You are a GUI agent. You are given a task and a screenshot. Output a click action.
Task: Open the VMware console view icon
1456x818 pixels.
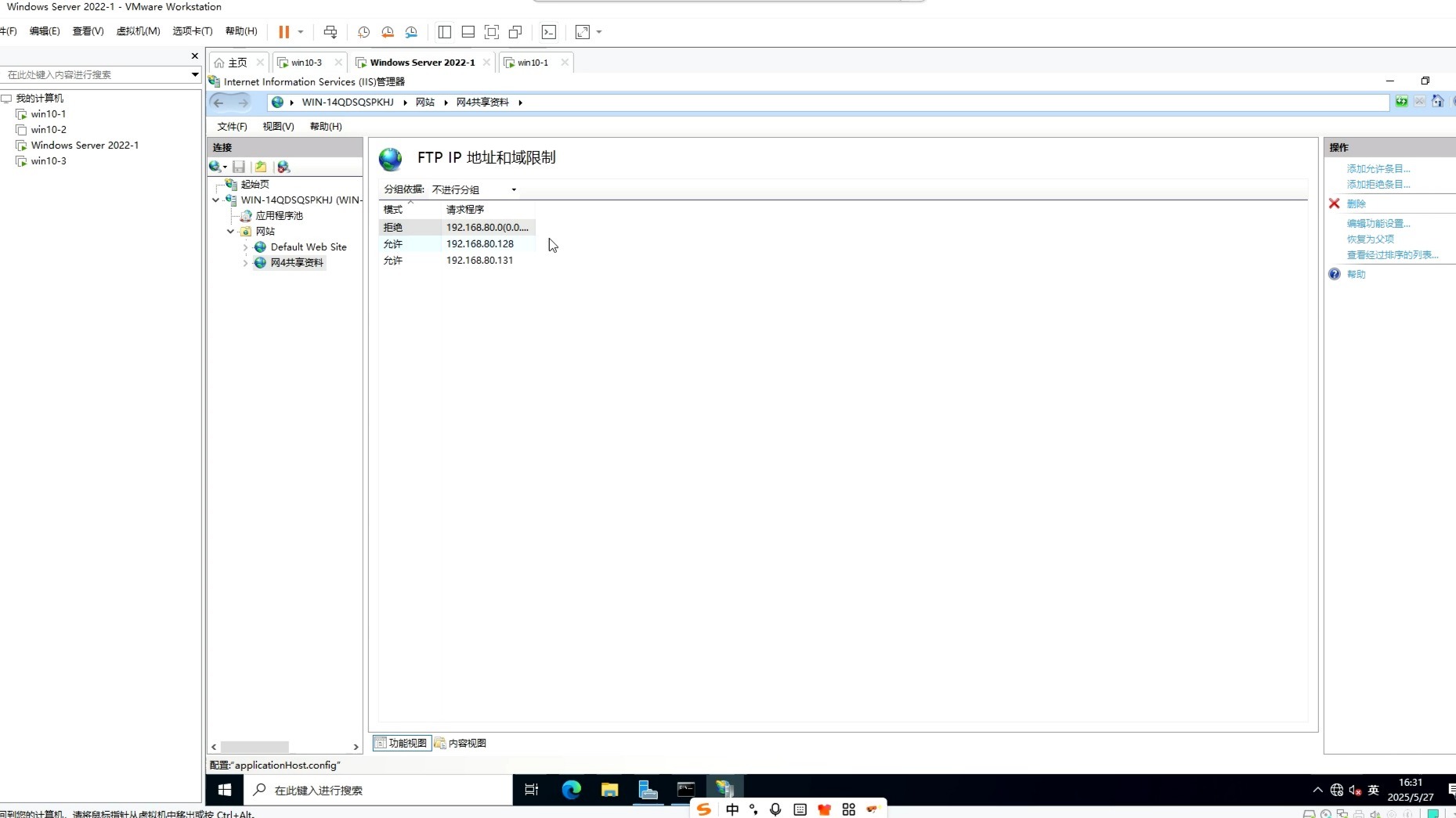549,32
